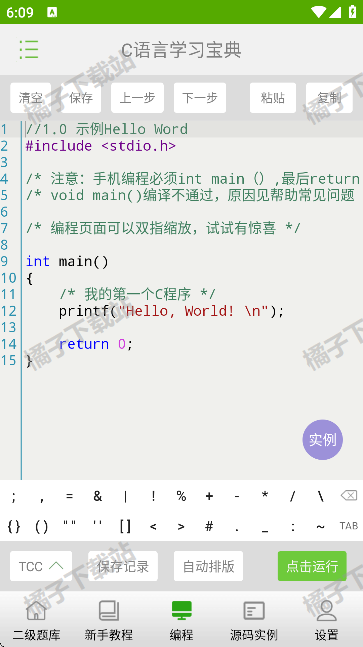Select the 编程 programming tab
This screenshot has width=363, height=647.
[182, 621]
